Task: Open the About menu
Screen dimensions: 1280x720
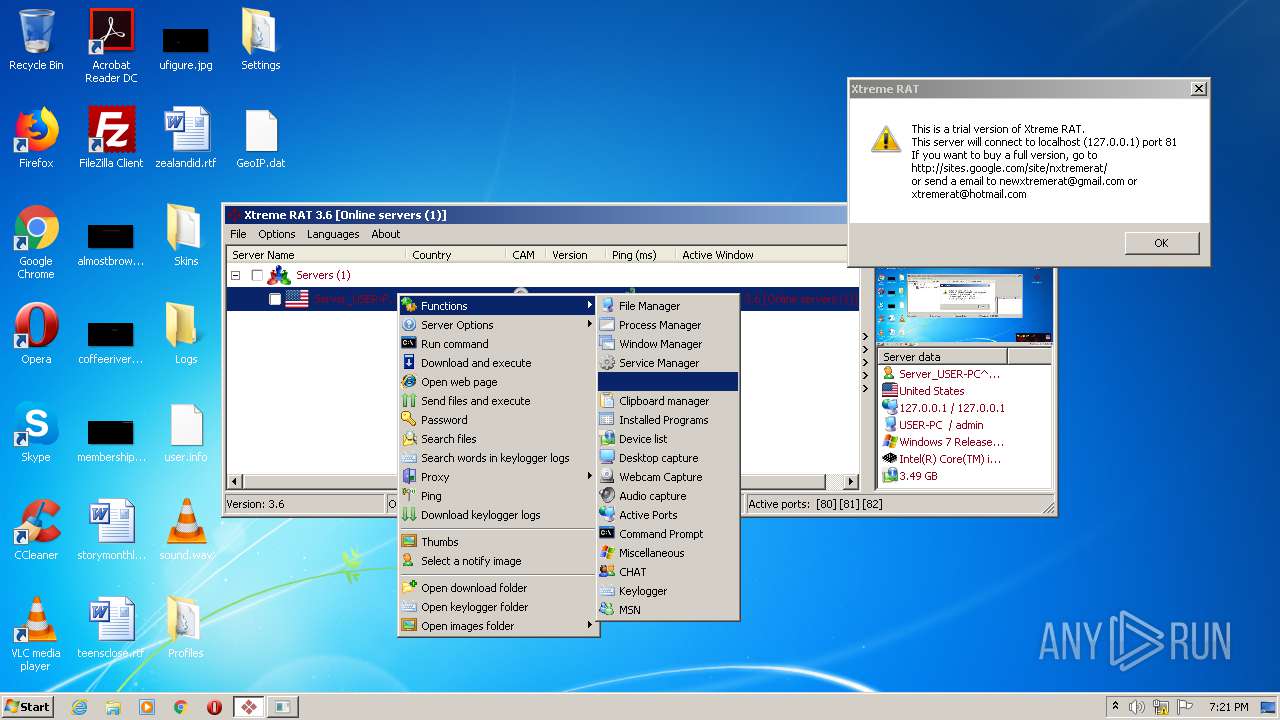Action: tap(386, 234)
